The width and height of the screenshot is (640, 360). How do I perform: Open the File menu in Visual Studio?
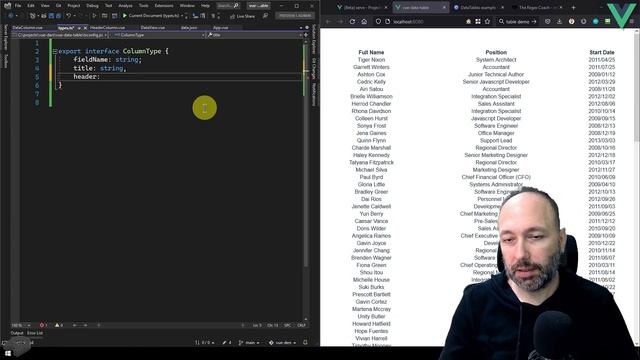[18, 6]
